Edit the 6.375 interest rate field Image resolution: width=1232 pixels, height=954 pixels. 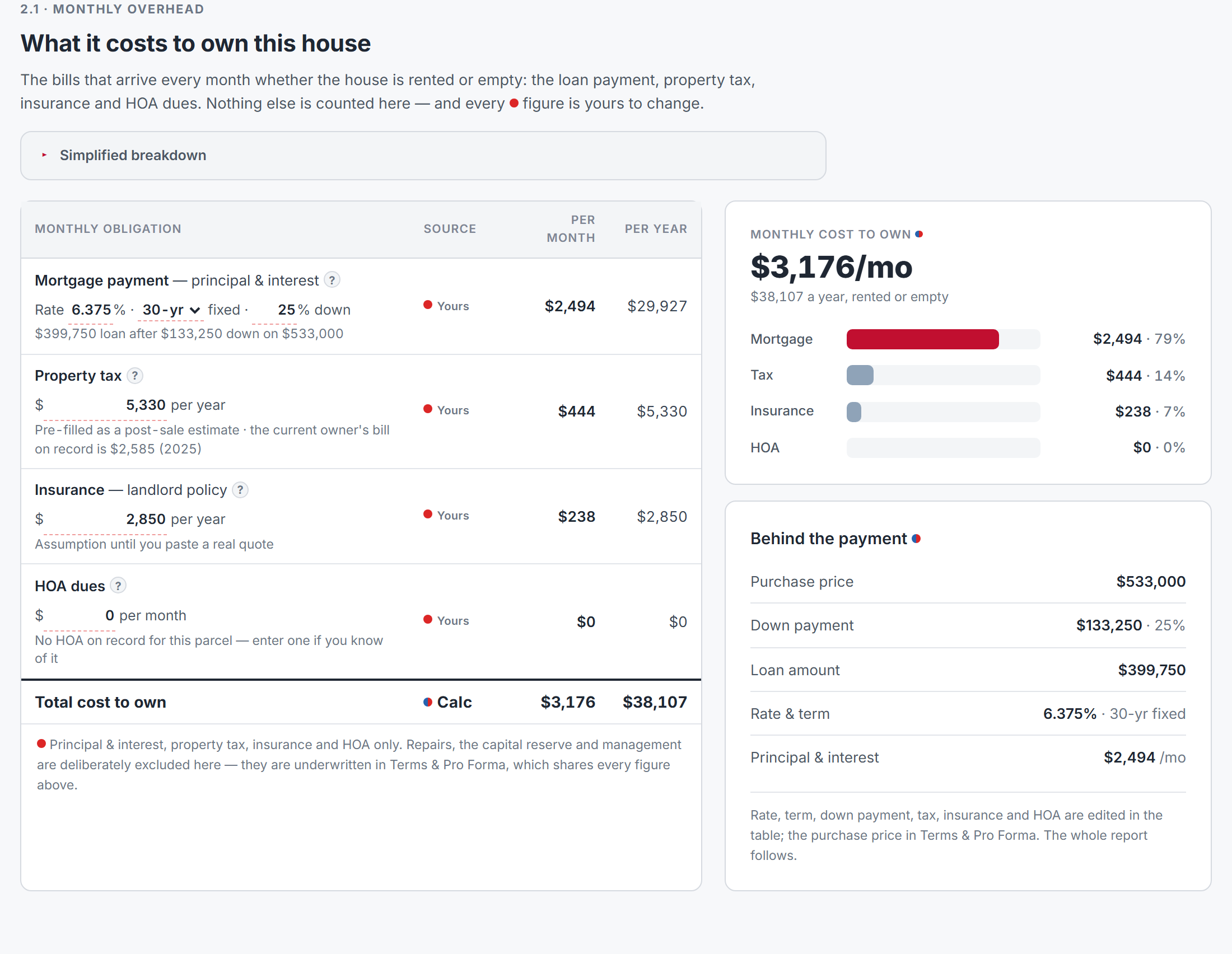pos(91,310)
